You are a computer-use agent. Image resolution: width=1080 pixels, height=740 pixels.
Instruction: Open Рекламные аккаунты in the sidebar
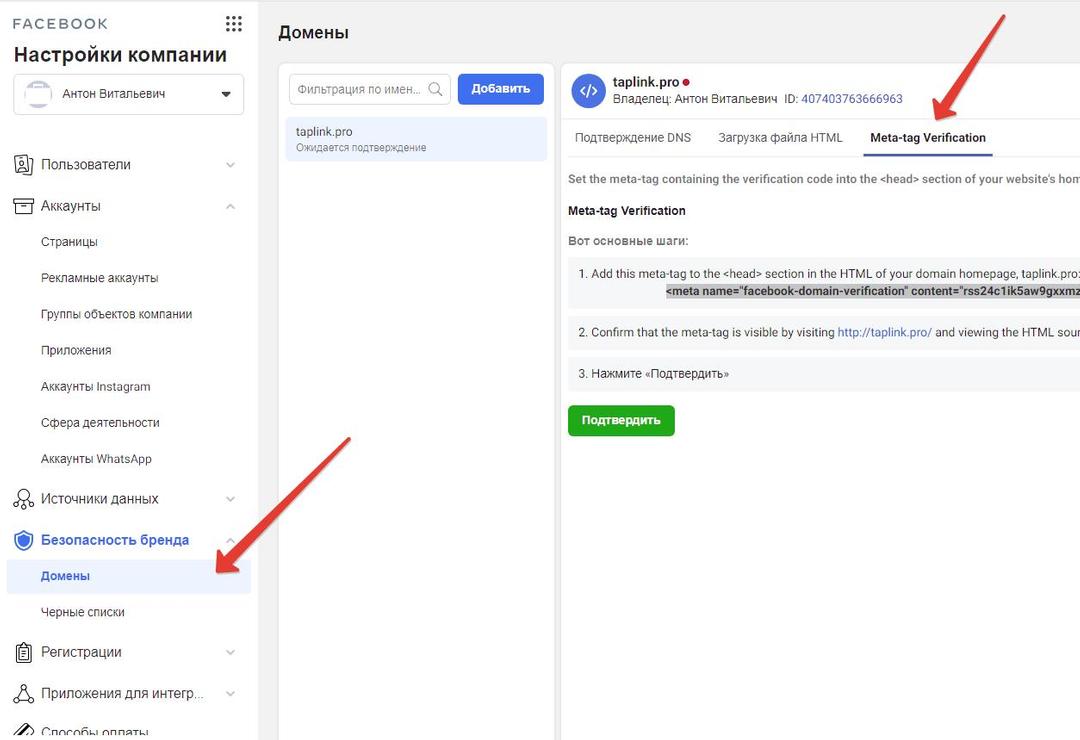point(99,278)
